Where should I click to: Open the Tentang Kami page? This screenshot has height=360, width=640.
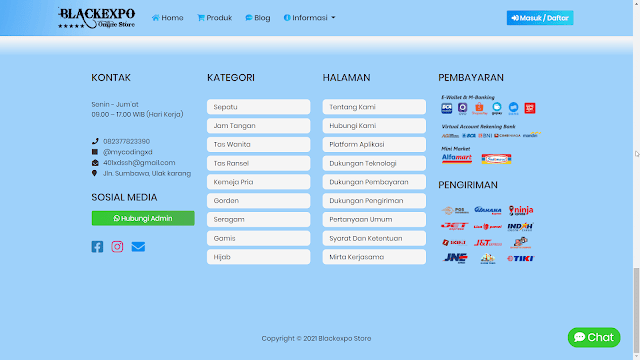point(374,107)
